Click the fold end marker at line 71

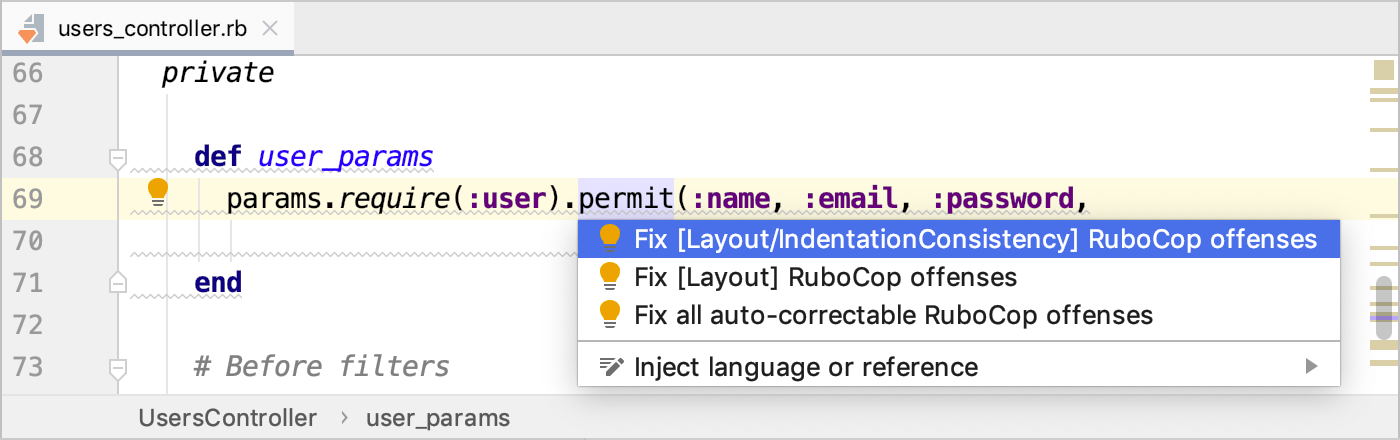pos(118,283)
